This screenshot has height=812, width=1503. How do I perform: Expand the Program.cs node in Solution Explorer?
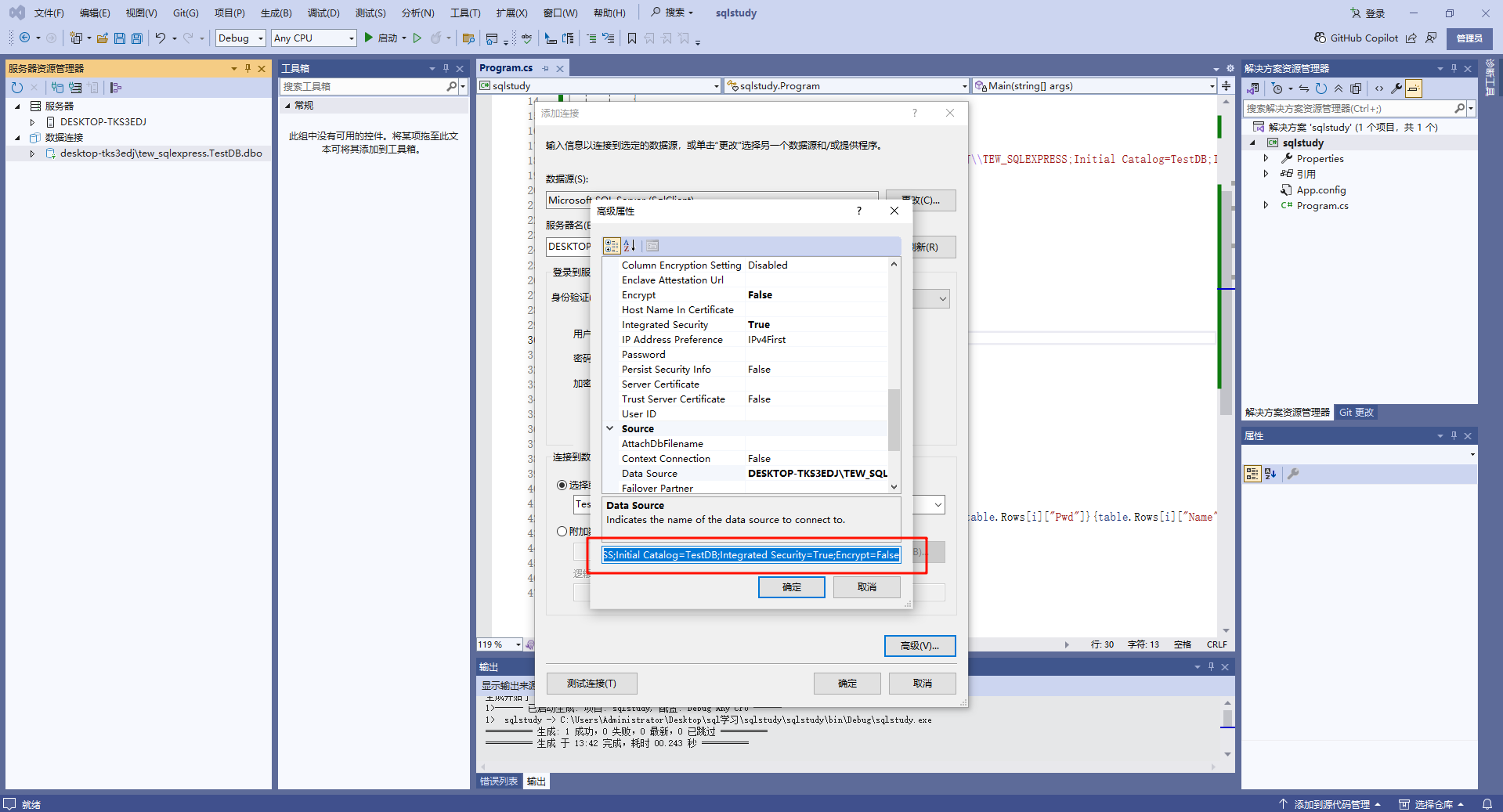[1266, 205]
